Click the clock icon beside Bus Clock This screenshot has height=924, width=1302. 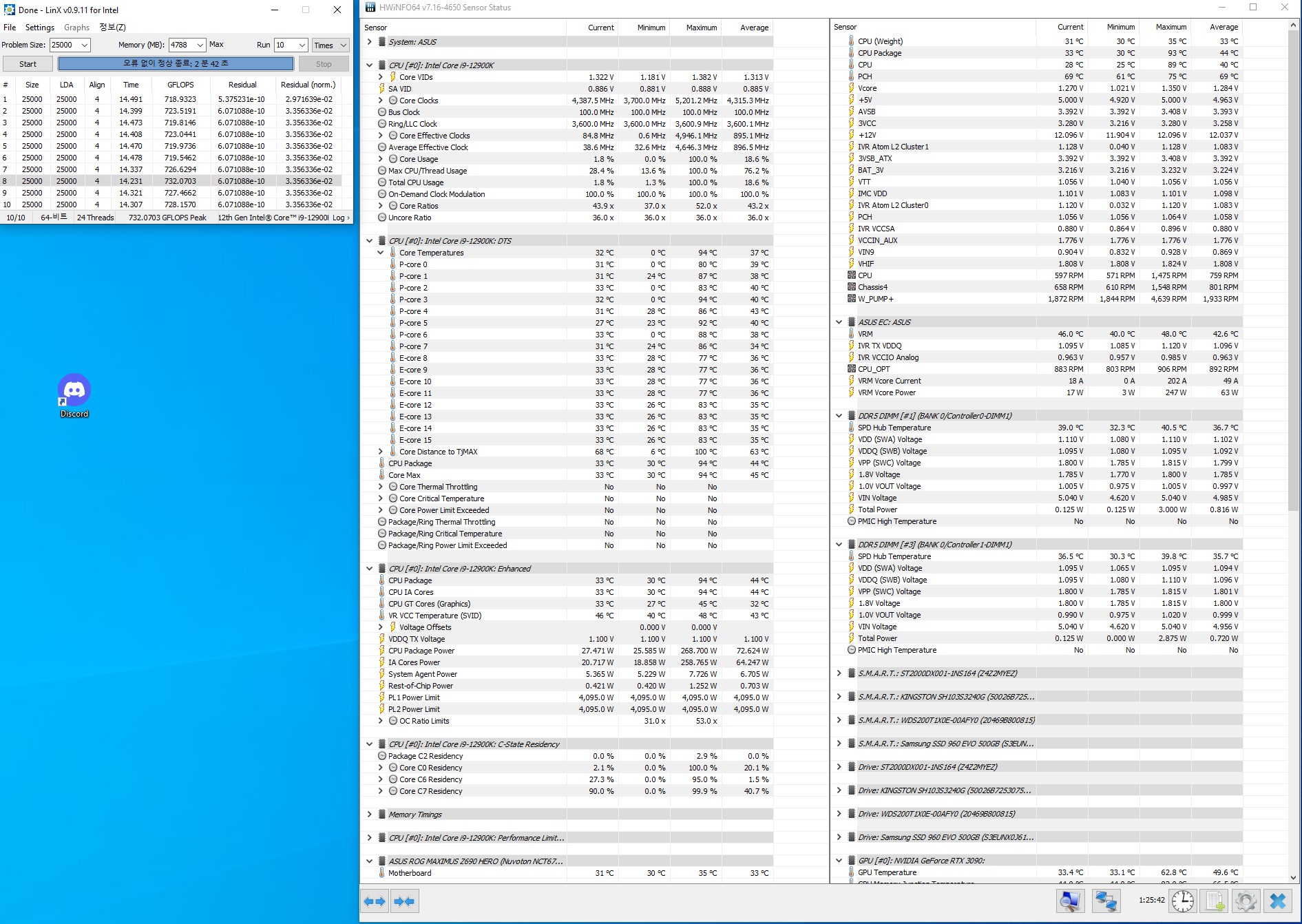click(x=382, y=112)
